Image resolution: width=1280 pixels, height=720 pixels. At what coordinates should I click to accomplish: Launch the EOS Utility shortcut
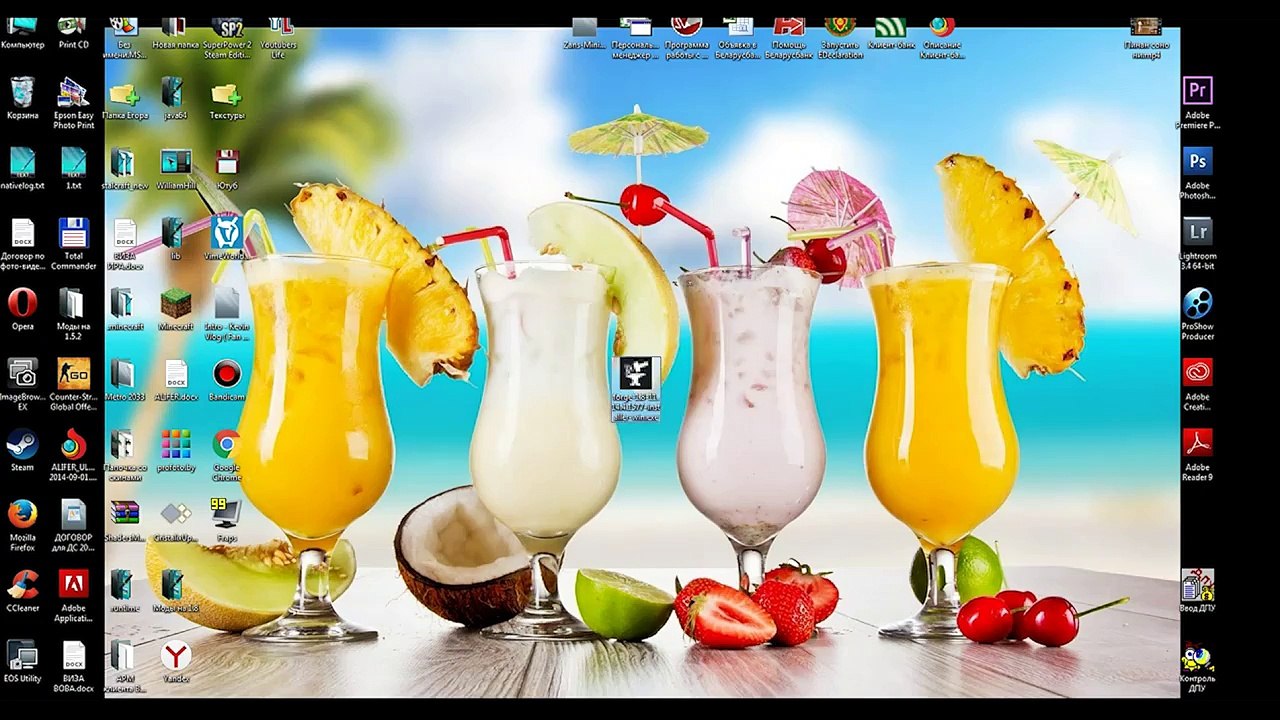[x=22, y=661]
